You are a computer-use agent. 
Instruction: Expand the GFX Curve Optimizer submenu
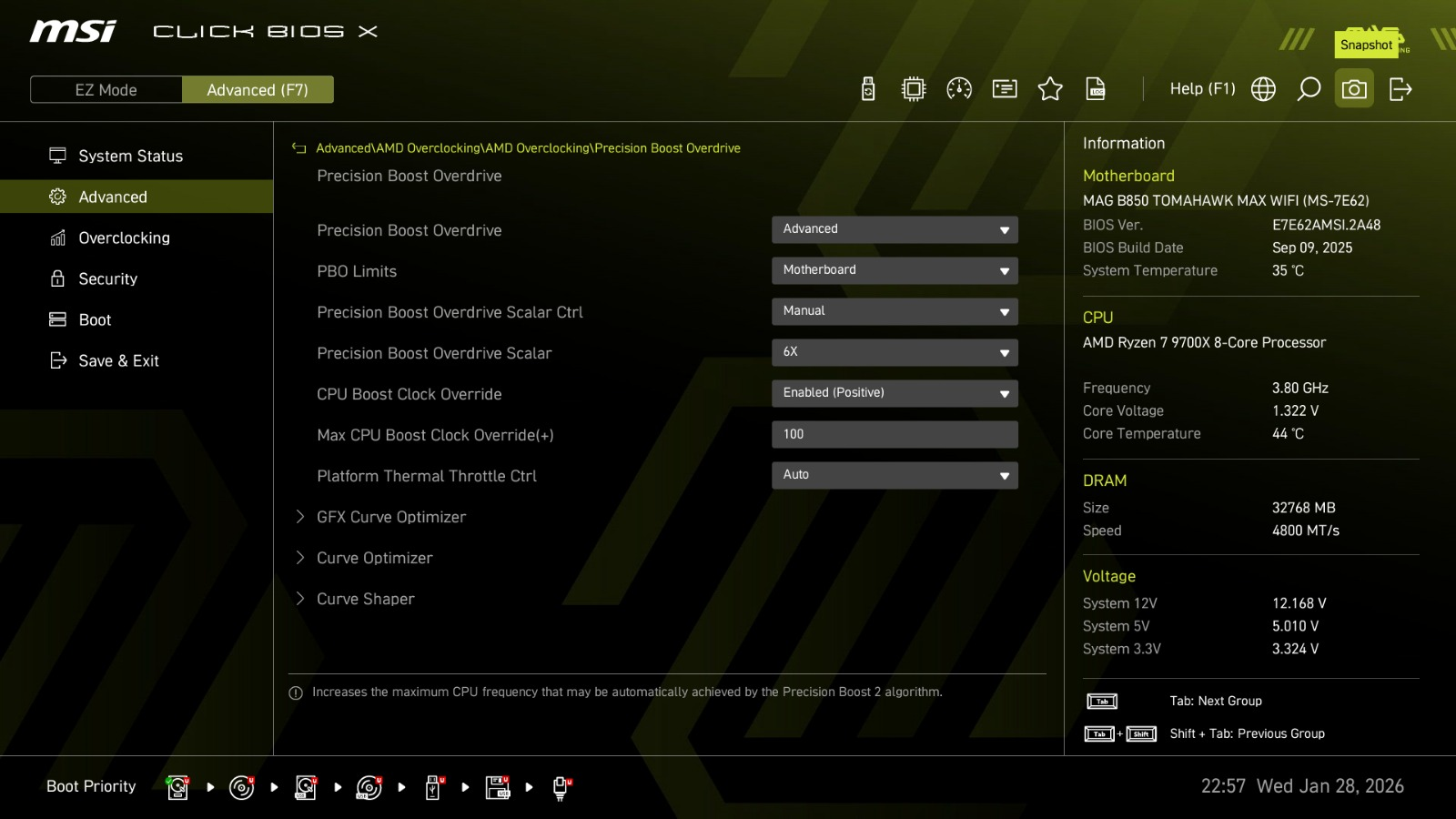pos(391,517)
